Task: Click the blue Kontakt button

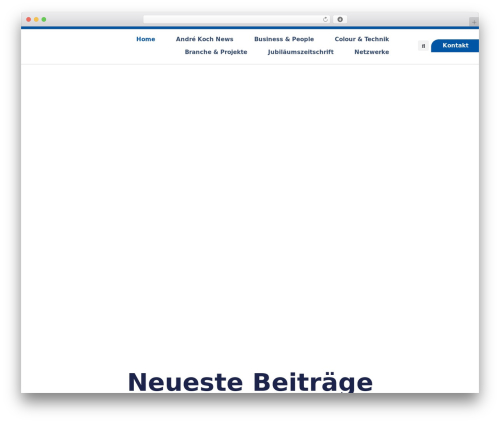Action: coord(455,45)
